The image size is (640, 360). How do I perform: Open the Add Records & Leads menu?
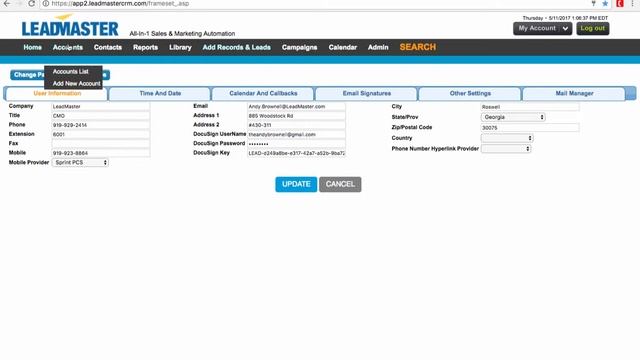tap(236, 47)
